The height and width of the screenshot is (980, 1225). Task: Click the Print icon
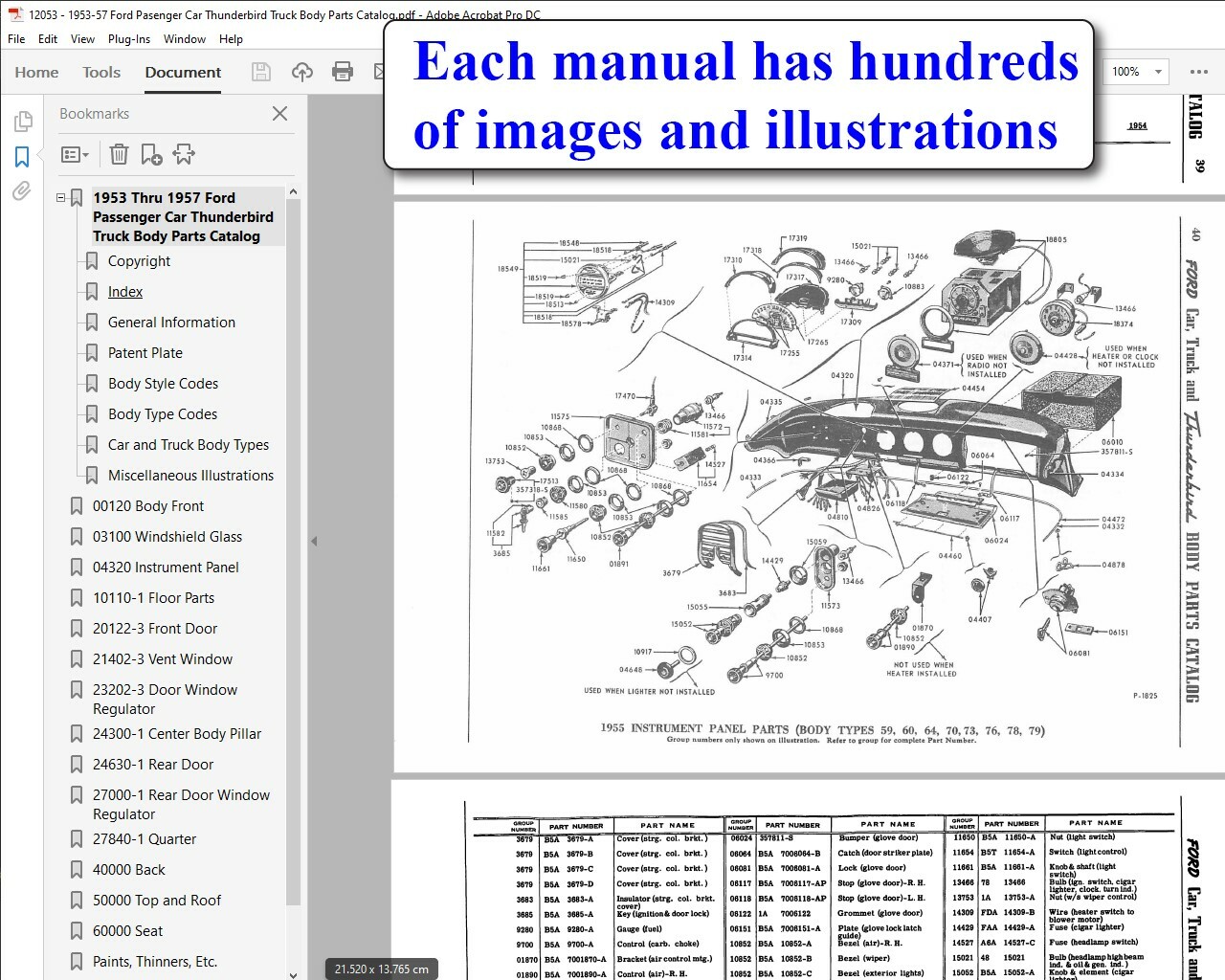342,72
